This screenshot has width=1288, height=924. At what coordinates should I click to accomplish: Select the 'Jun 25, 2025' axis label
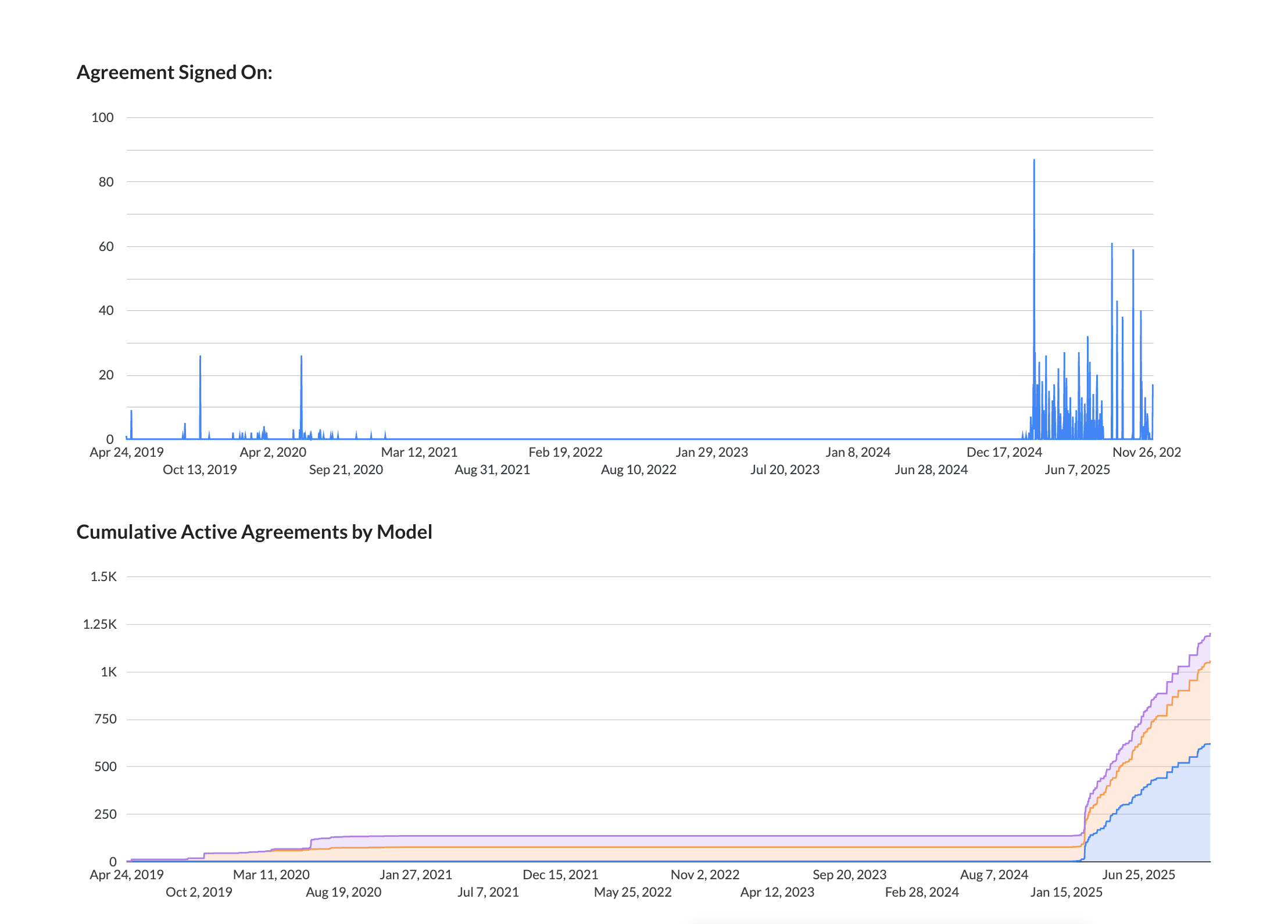[1139, 875]
